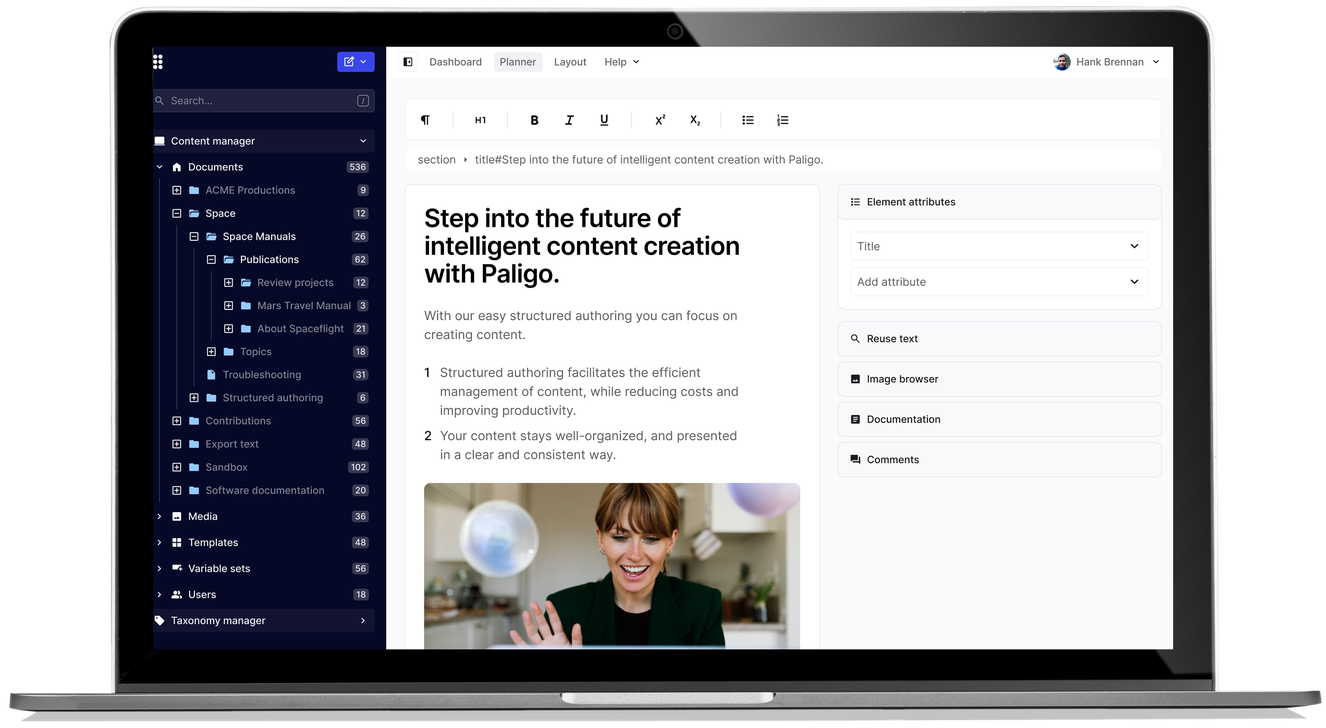Viewport: 1326px width, 728px height.
Task: Open the Add attribute dropdown
Action: pos(999,282)
